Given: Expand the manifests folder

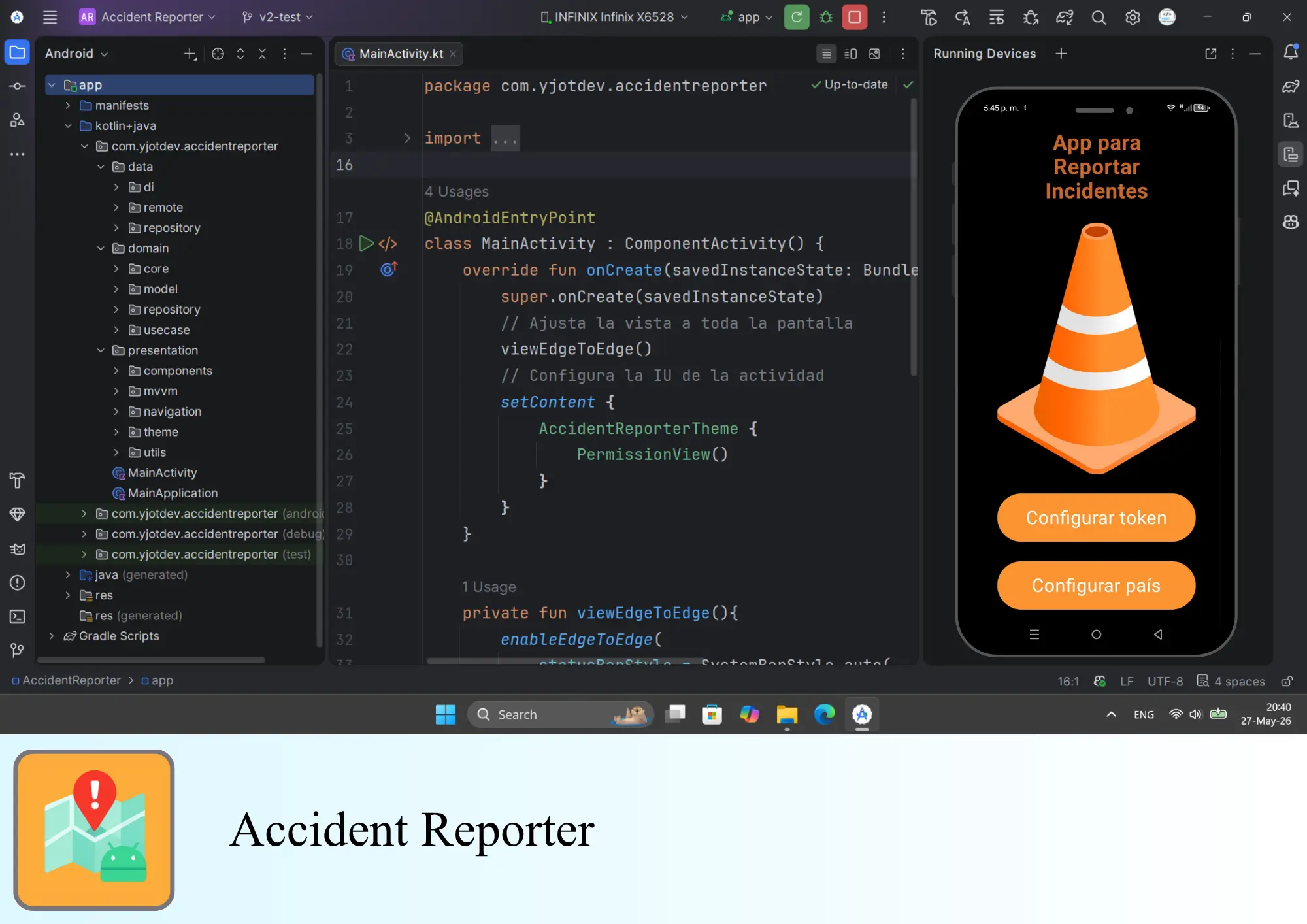Looking at the screenshot, I should (68, 105).
